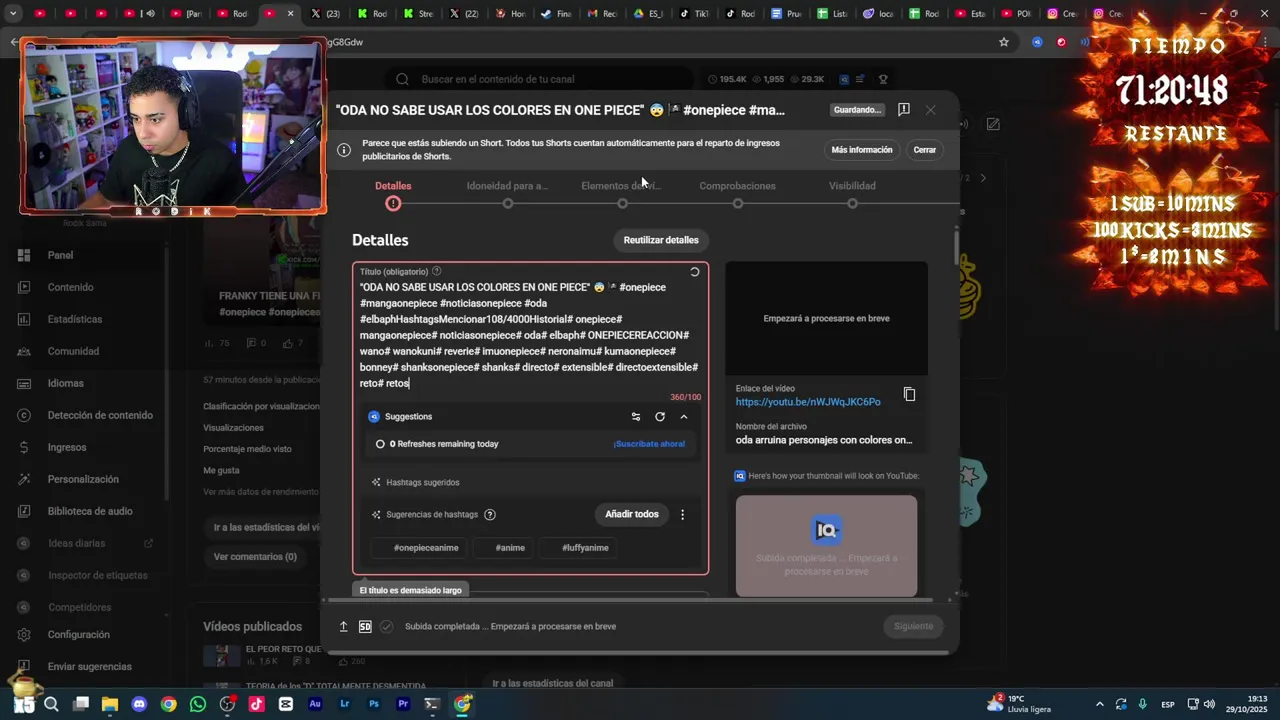Click the Siguiente button
The width and height of the screenshot is (1280, 720).
[x=913, y=627]
